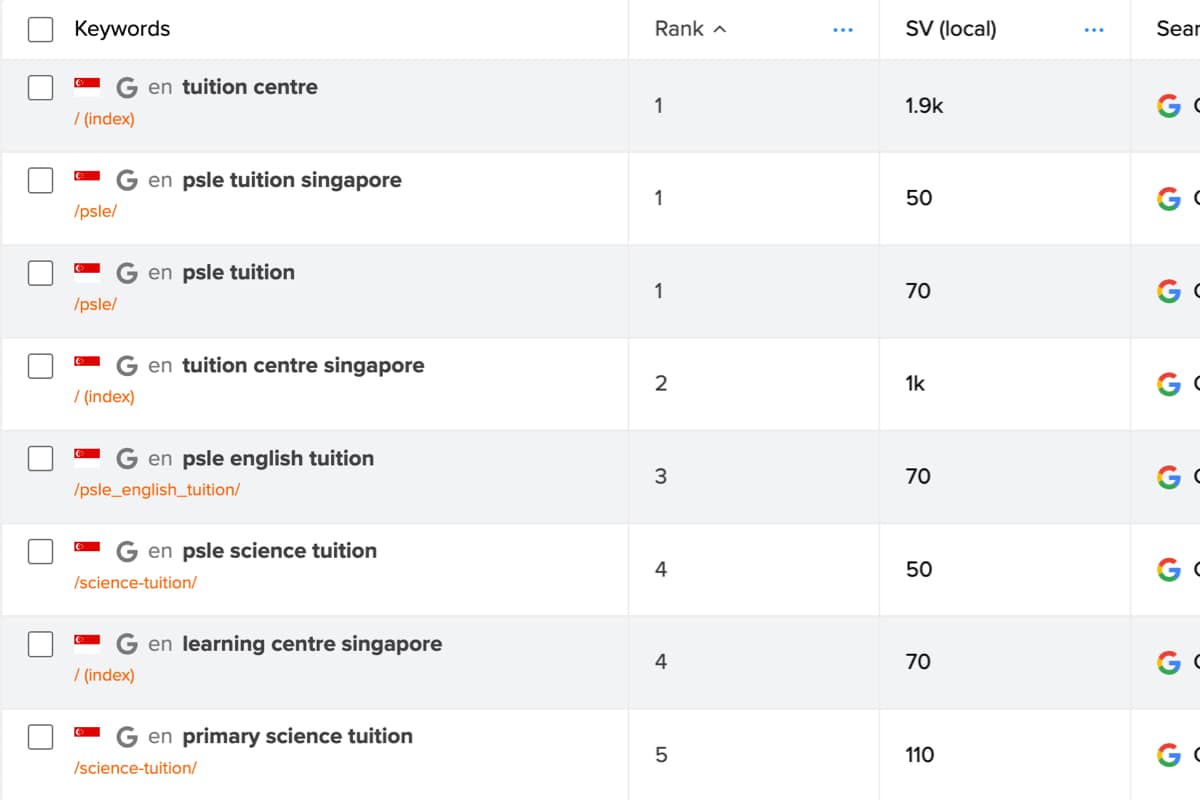Image resolution: width=1200 pixels, height=800 pixels.
Task: Open /science-tuition/ link under psle science tuition
Action: pos(135,582)
